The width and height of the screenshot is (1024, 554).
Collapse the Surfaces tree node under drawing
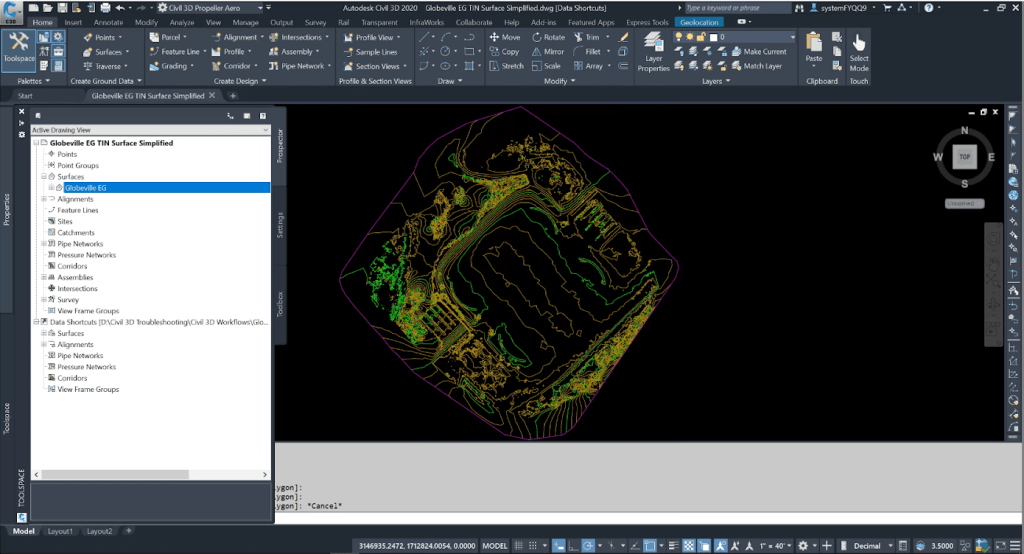click(x=44, y=176)
